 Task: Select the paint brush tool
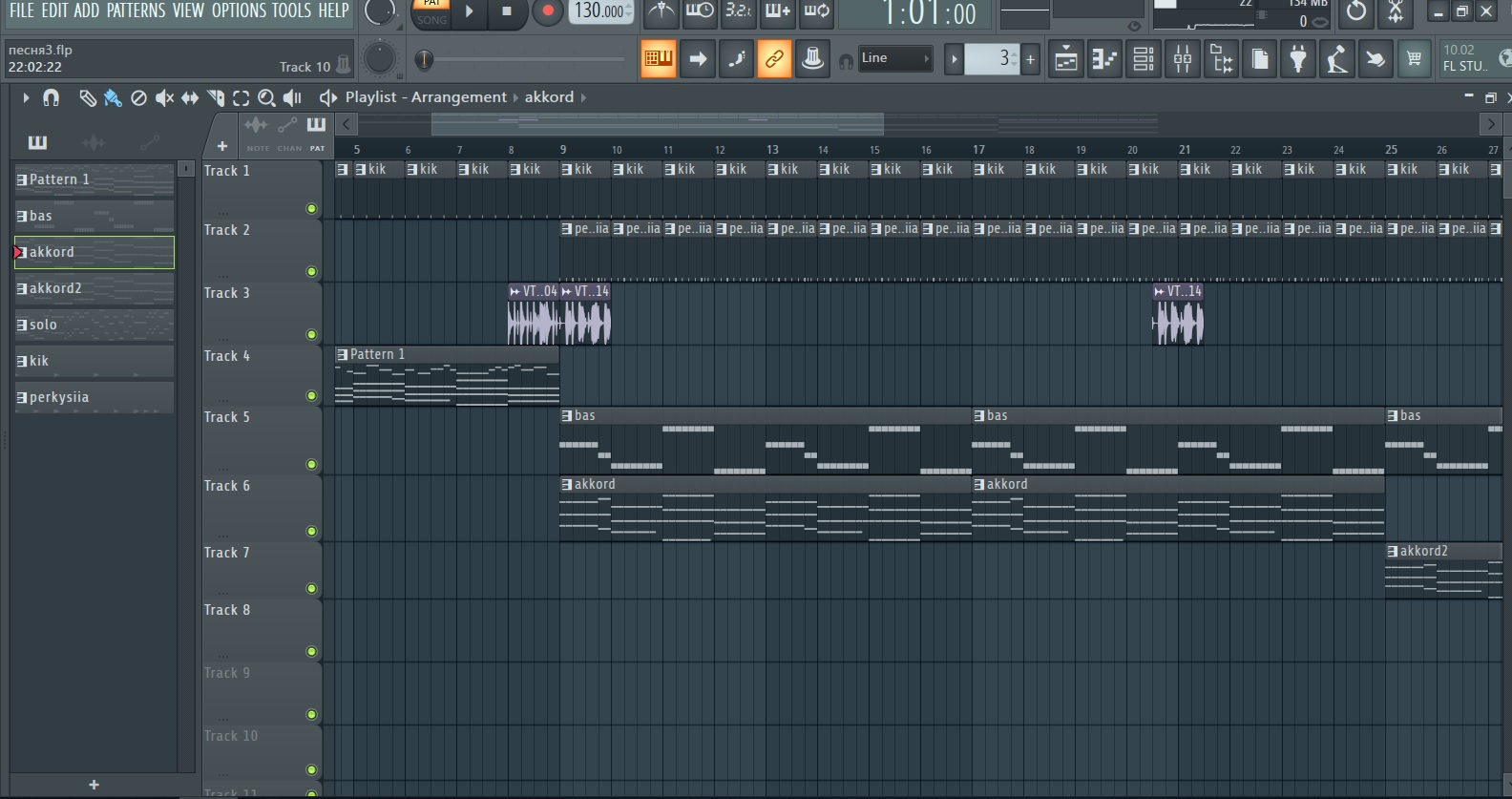[113, 97]
